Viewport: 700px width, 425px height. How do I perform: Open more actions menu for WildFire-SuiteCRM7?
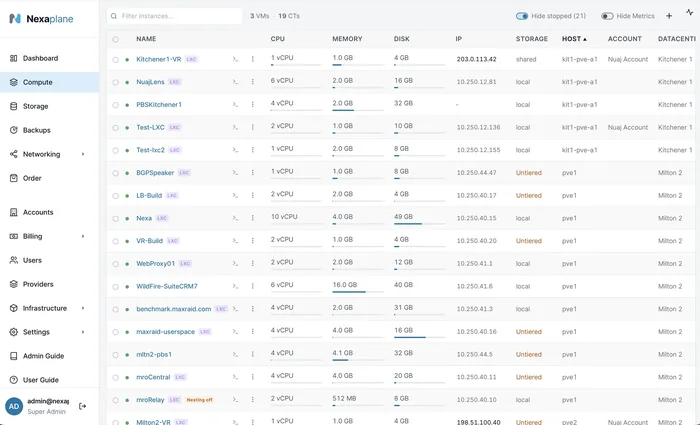(253, 286)
